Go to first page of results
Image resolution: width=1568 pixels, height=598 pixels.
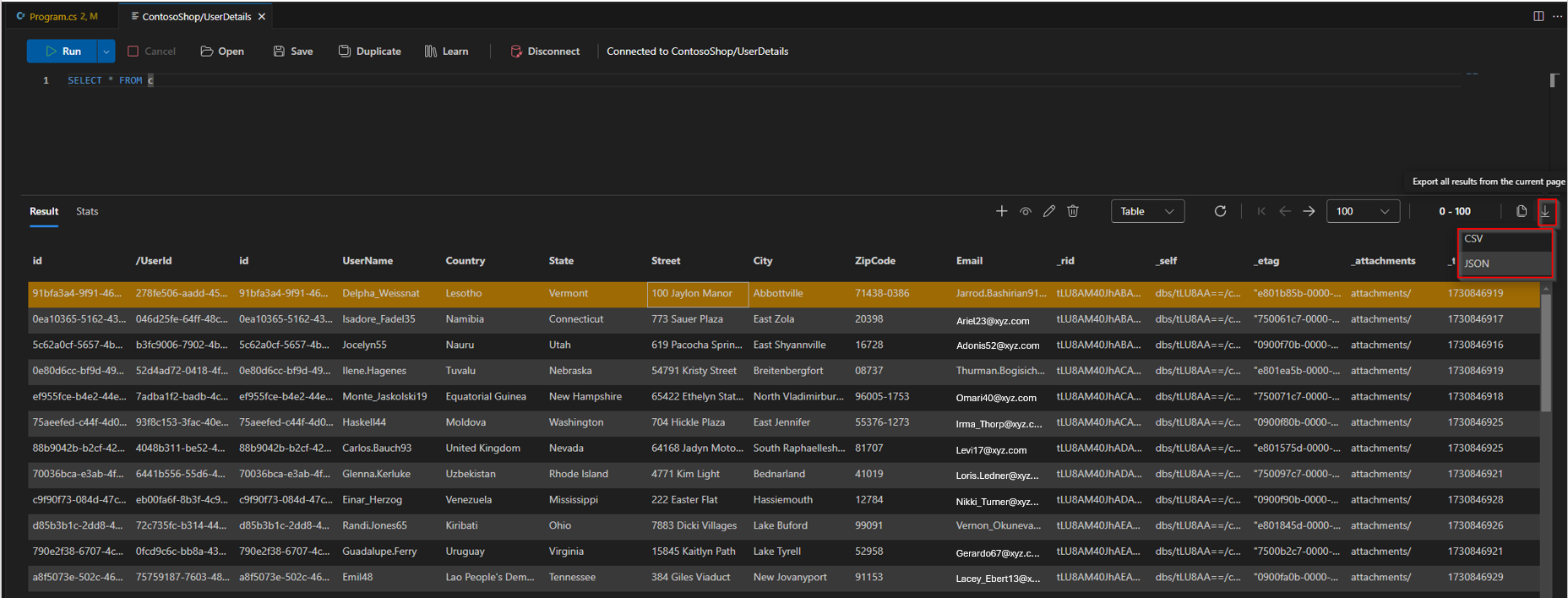click(1261, 211)
